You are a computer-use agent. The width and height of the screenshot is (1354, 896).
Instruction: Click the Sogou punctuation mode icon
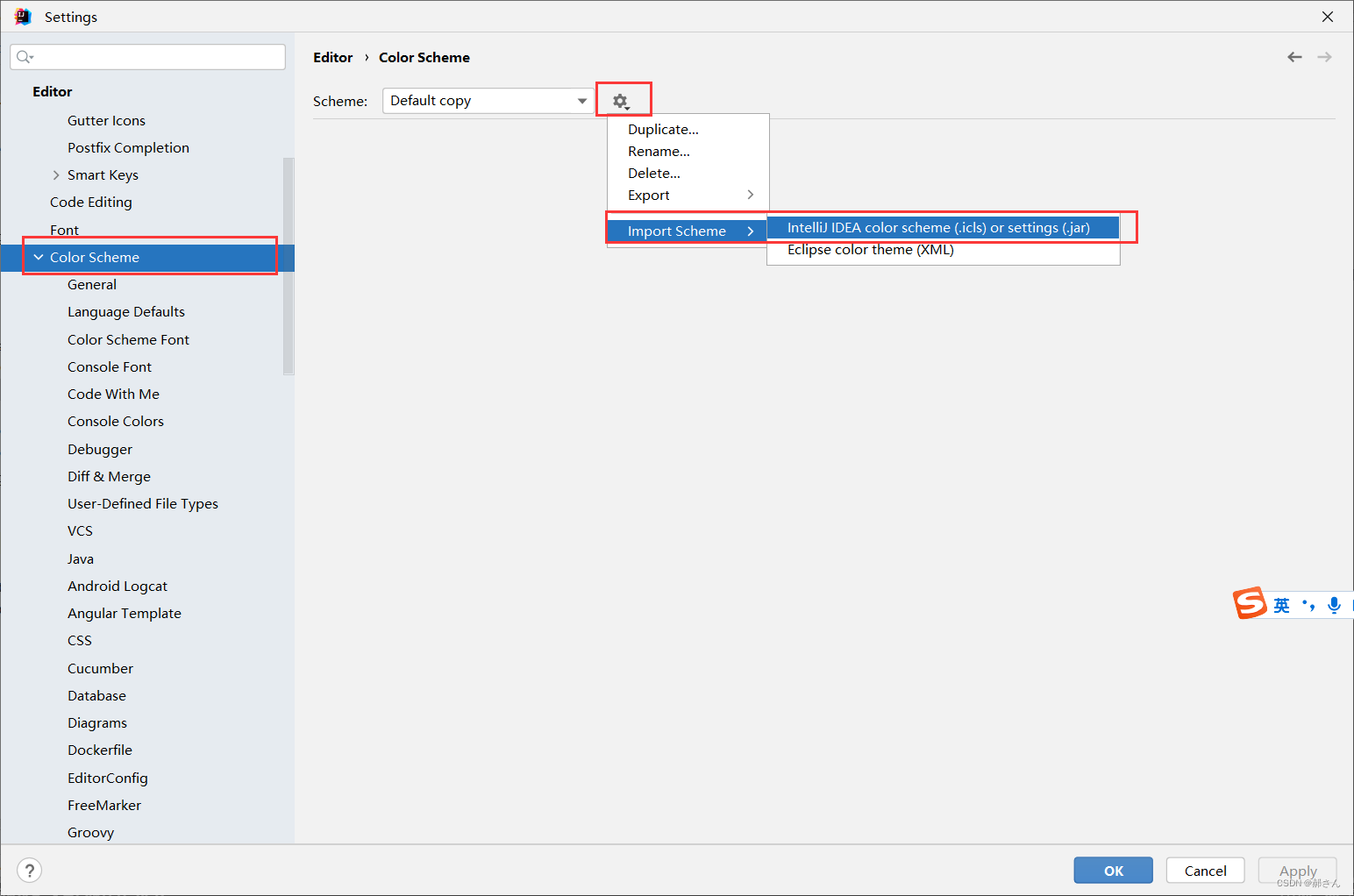pos(1308,605)
